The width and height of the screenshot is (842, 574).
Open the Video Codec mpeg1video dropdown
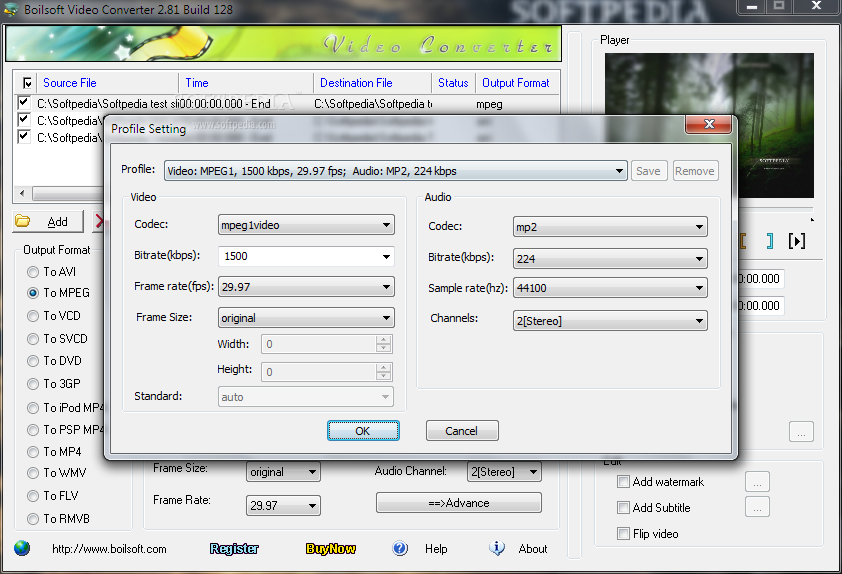tap(306, 225)
